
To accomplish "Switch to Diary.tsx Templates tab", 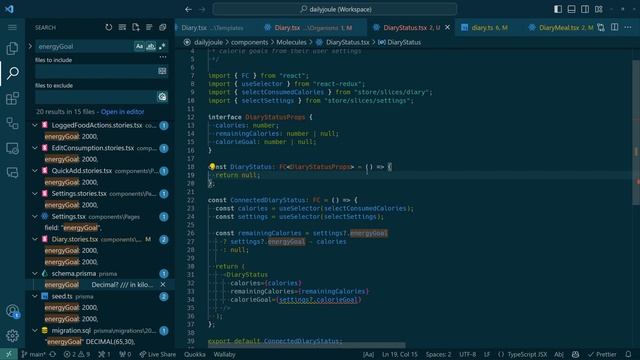I will 213,27.
